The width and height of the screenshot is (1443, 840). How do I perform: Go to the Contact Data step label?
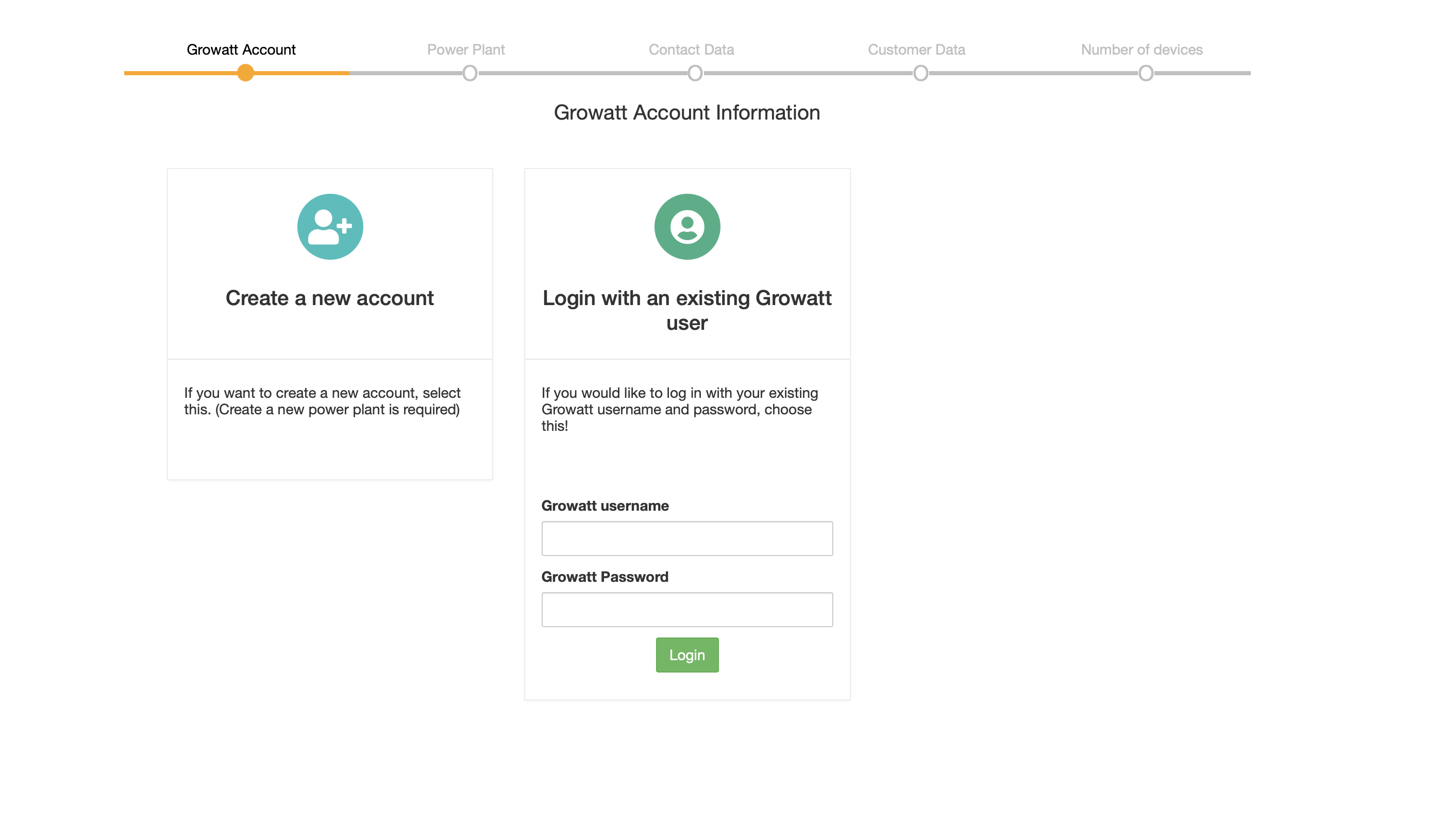pos(691,50)
